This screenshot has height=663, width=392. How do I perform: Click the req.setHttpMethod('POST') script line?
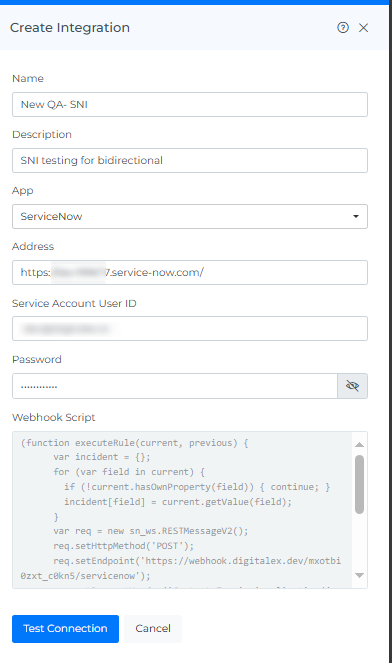coord(123,546)
